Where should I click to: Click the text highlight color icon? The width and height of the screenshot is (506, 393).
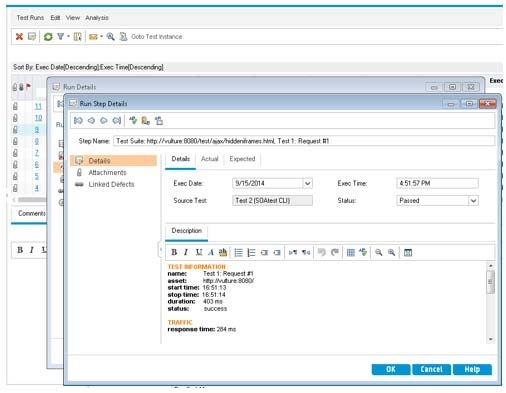[223, 252]
